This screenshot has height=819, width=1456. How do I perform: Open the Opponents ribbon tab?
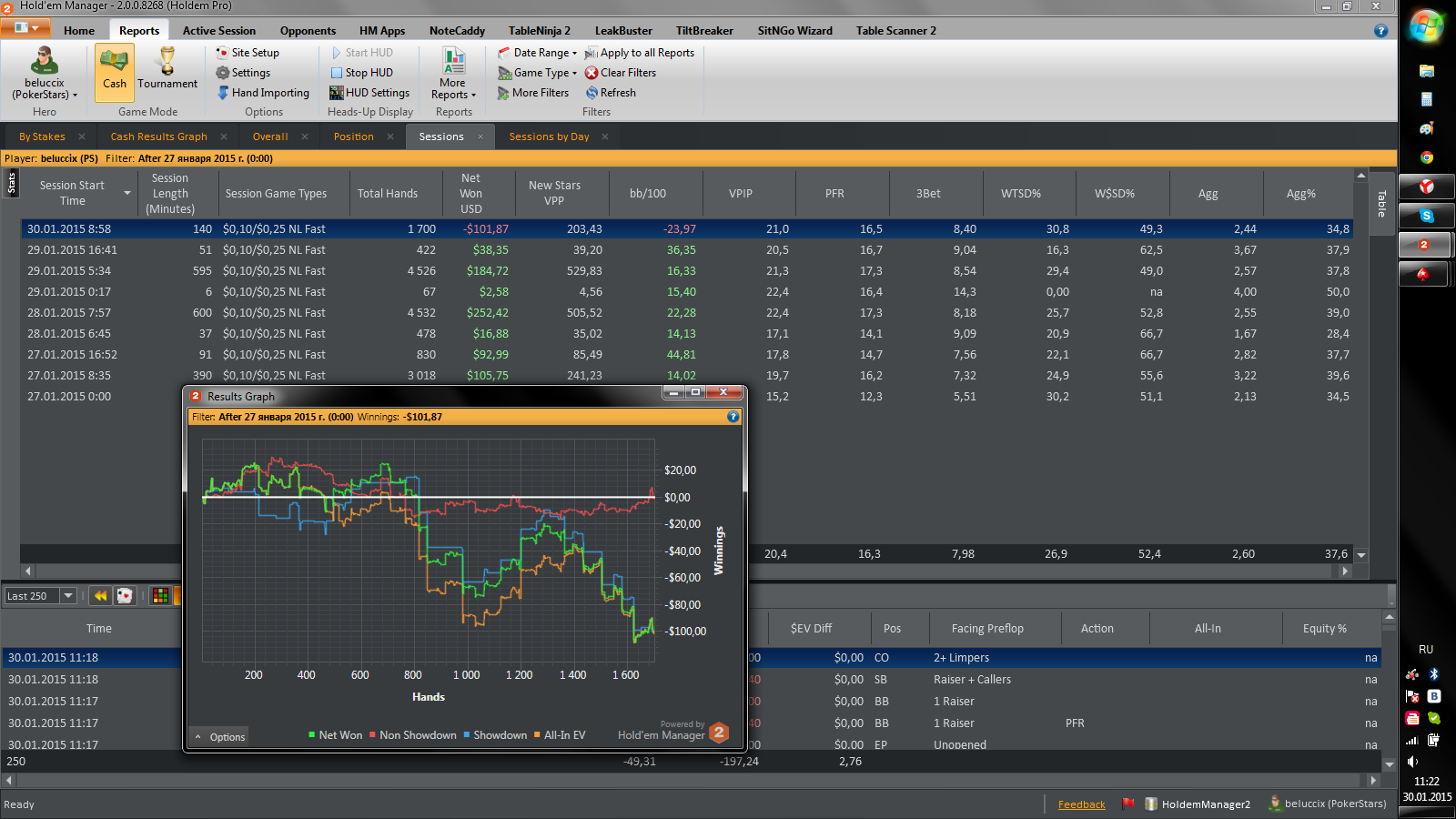[308, 30]
